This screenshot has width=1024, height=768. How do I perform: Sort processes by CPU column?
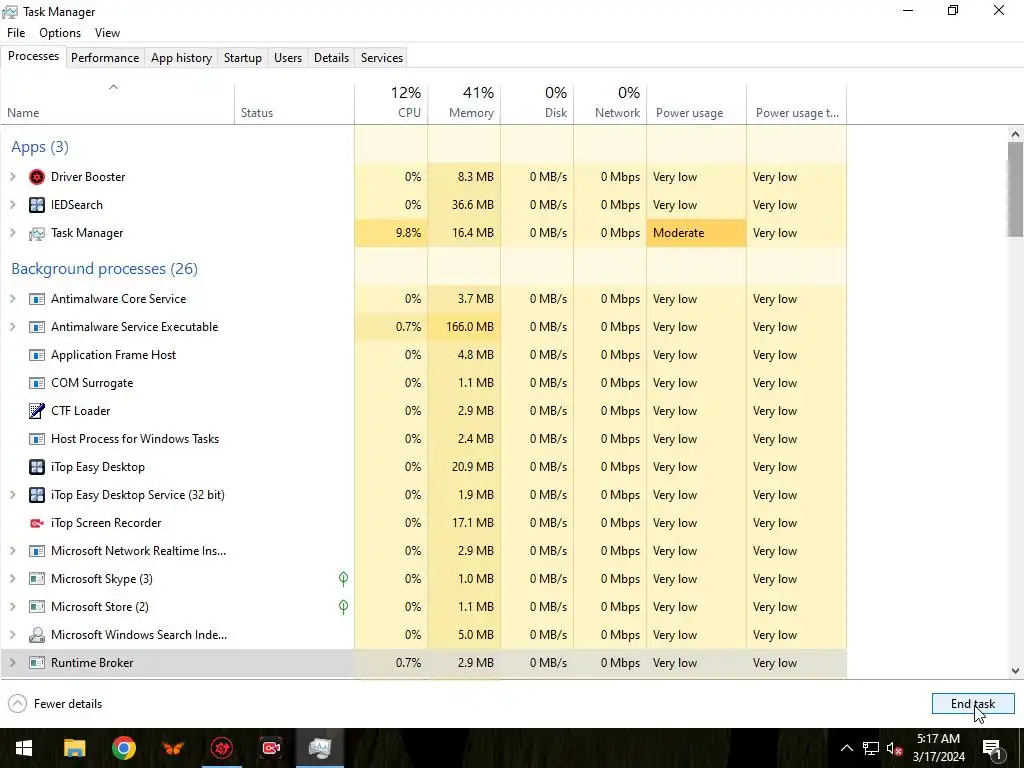[391, 103]
